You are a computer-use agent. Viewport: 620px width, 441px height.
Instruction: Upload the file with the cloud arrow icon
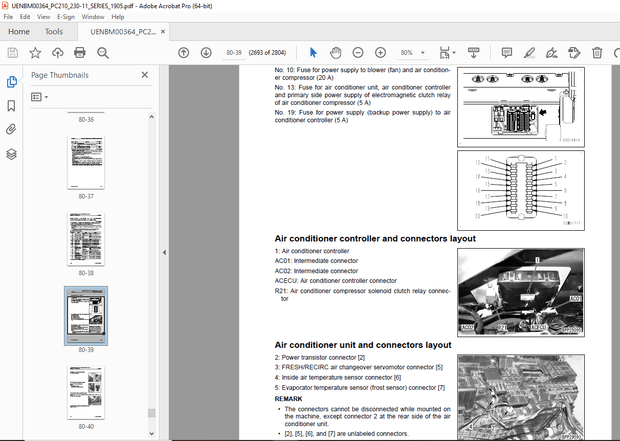(x=58, y=53)
